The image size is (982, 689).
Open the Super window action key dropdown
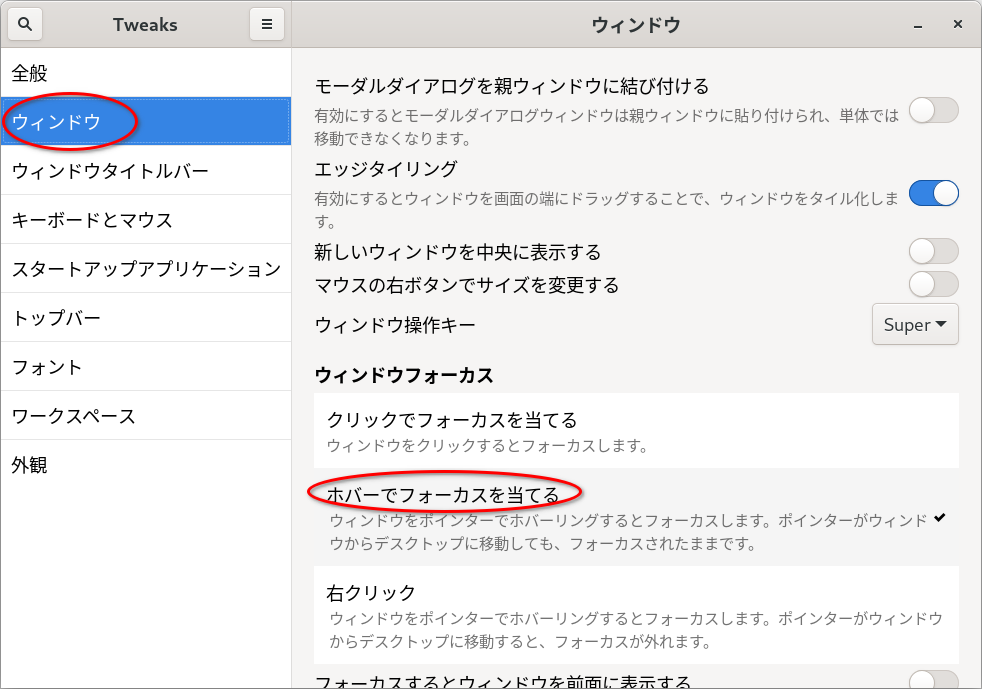pos(915,324)
